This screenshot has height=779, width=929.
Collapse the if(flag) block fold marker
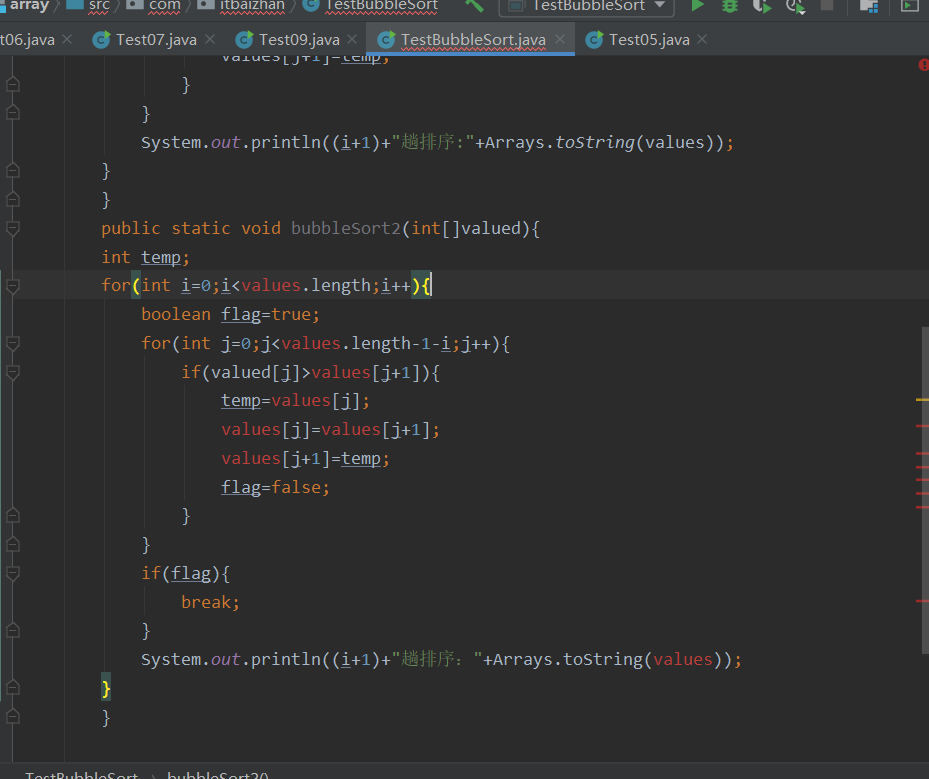[12, 573]
